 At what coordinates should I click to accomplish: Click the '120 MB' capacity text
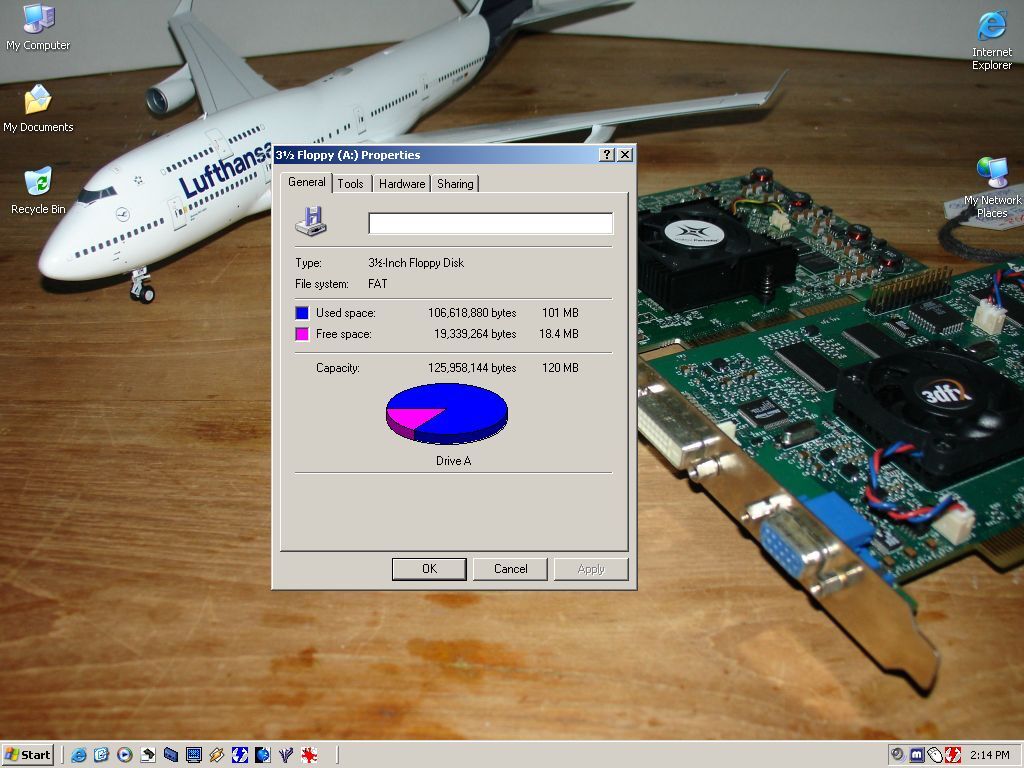tap(560, 368)
